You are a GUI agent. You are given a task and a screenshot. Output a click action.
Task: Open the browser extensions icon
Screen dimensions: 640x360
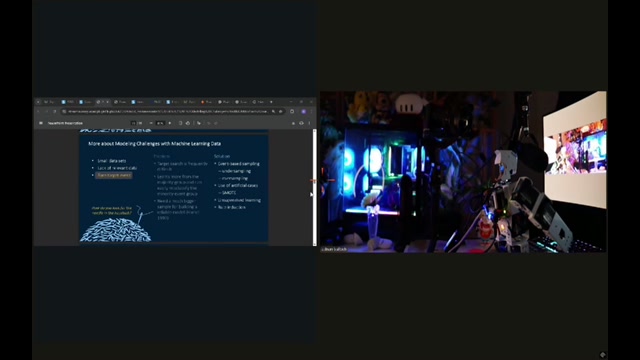click(x=292, y=111)
